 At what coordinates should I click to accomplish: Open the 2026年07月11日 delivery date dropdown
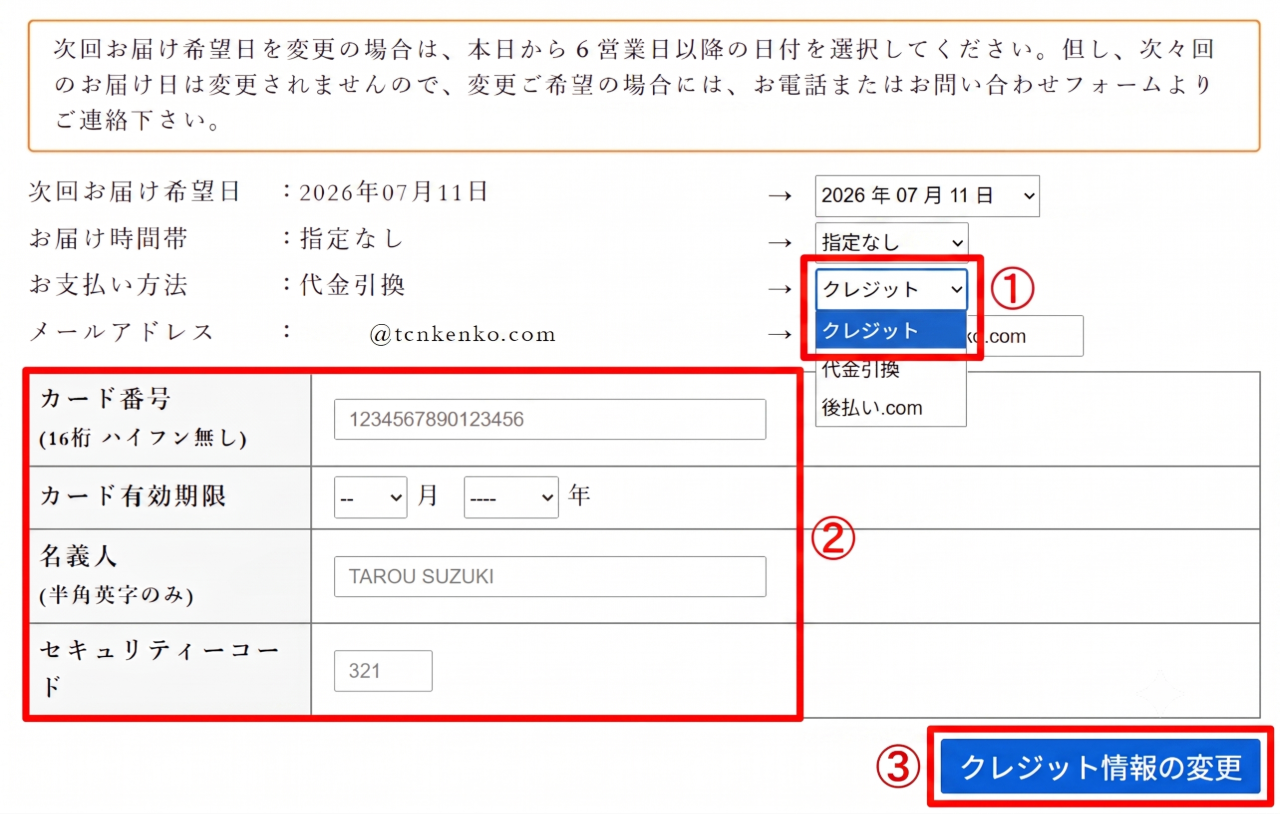(927, 196)
